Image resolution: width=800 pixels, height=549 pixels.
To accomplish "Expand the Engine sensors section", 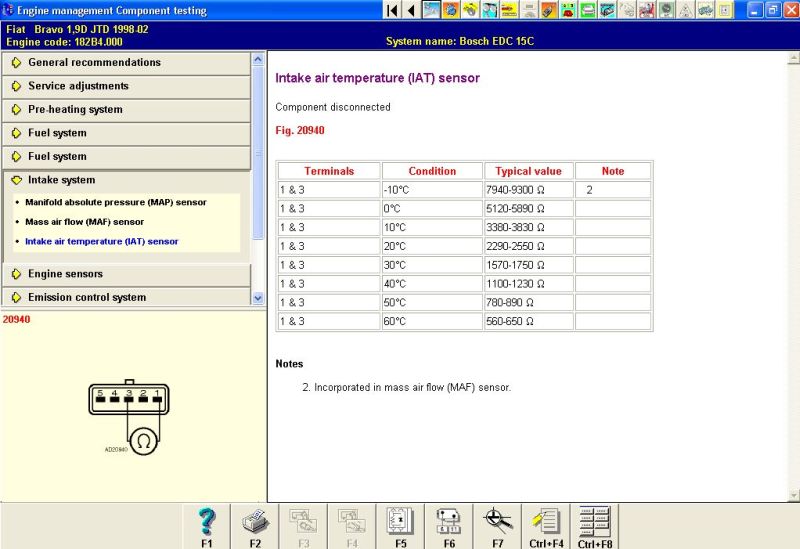I will tap(65, 274).
